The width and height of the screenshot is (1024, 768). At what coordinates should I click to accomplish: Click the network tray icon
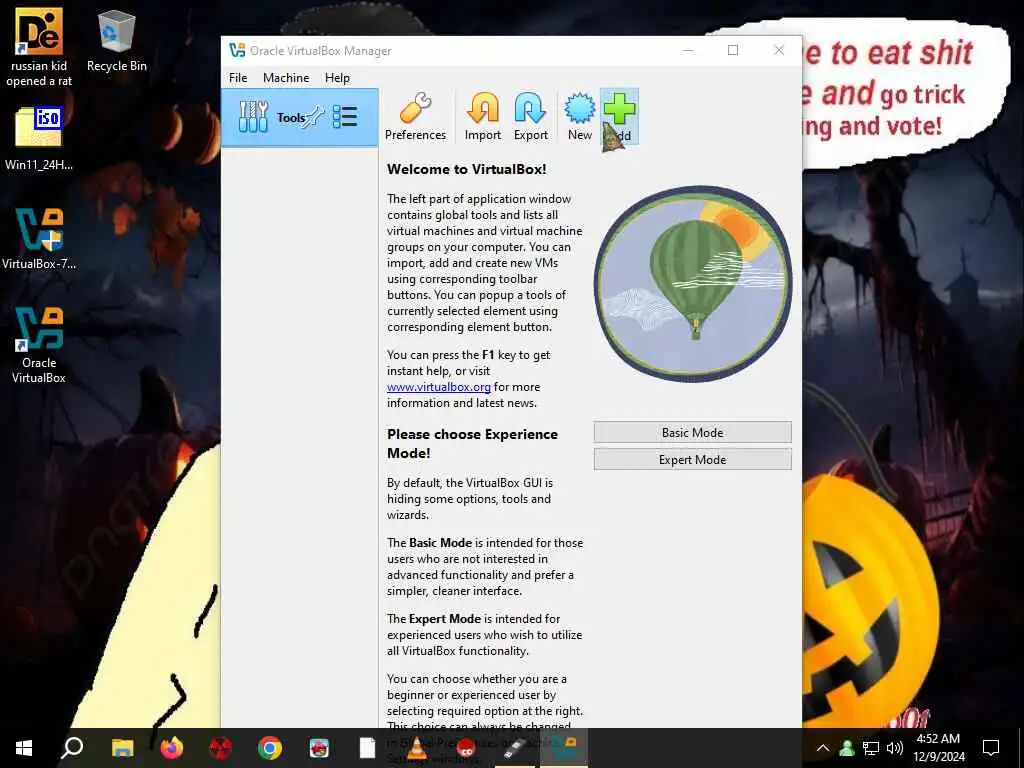(x=871, y=748)
